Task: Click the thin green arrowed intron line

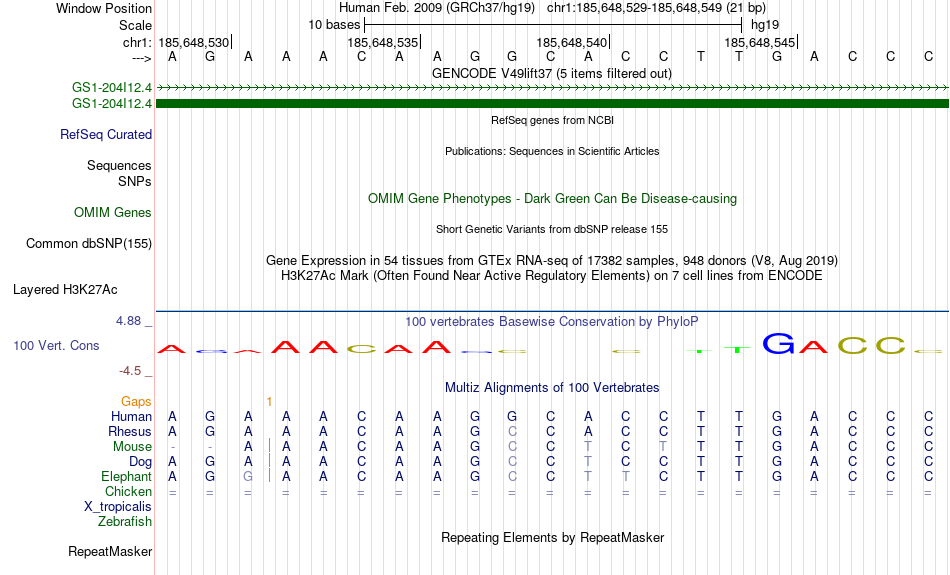Action: pyautogui.click(x=553, y=88)
